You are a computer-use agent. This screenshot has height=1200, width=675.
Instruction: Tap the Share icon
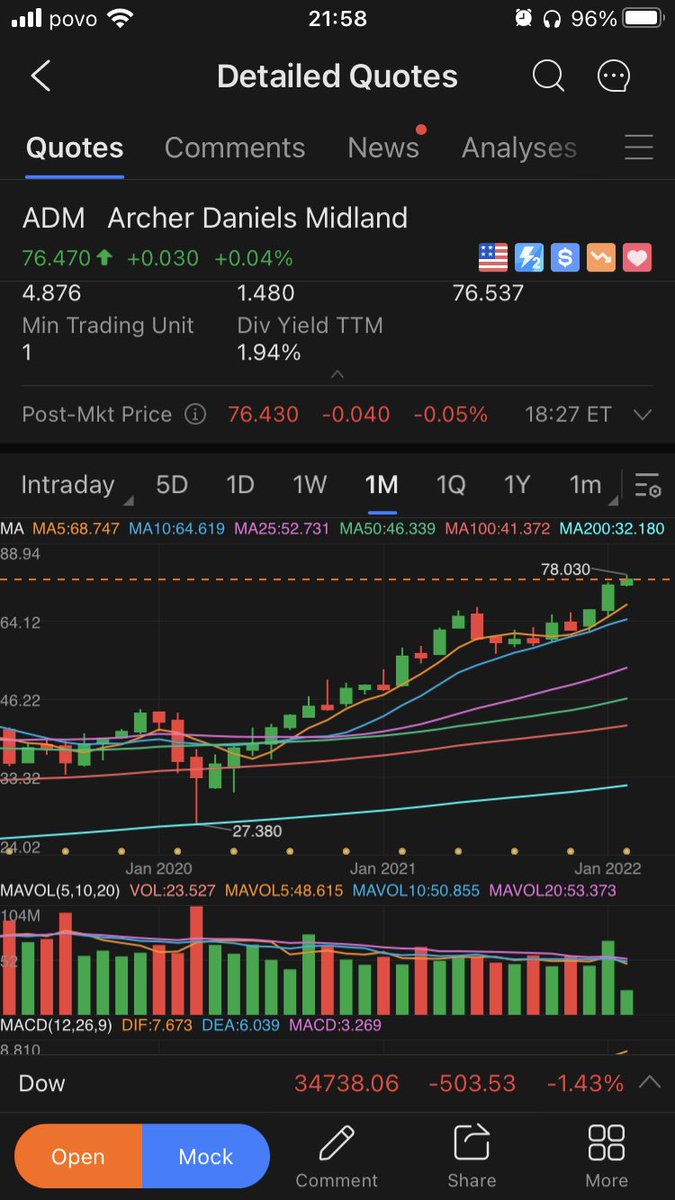[471, 1141]
